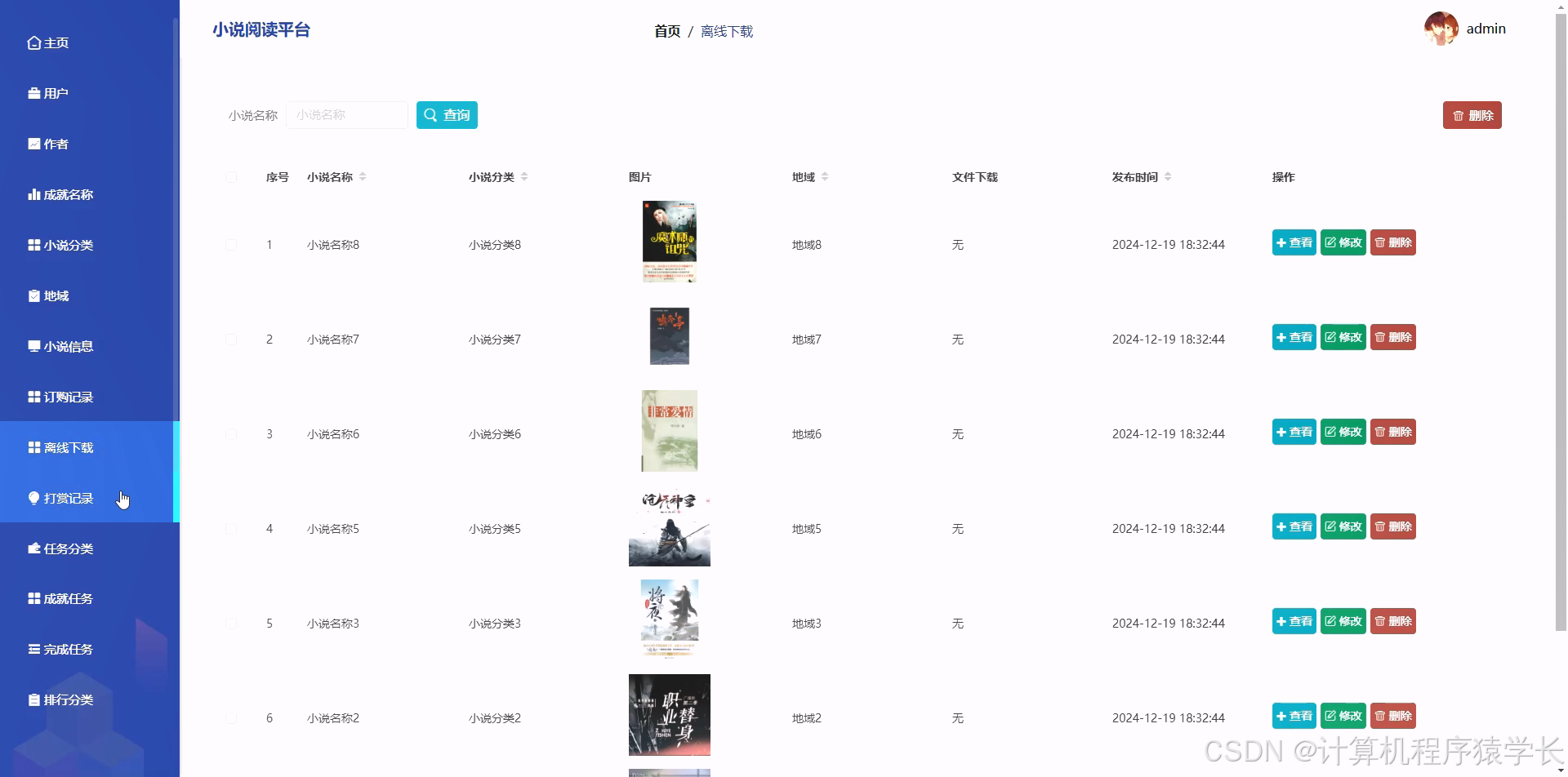Viewport: 1568px width, 777px height.
Task: Click plus icon in 小说名称5 查看 button
Action: 1281,527
